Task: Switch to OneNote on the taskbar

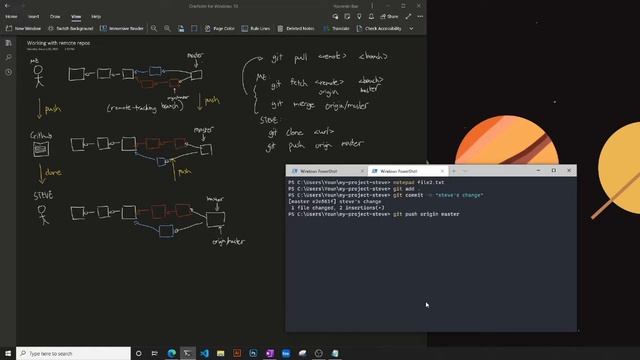Action: click(x=269, y=353)
